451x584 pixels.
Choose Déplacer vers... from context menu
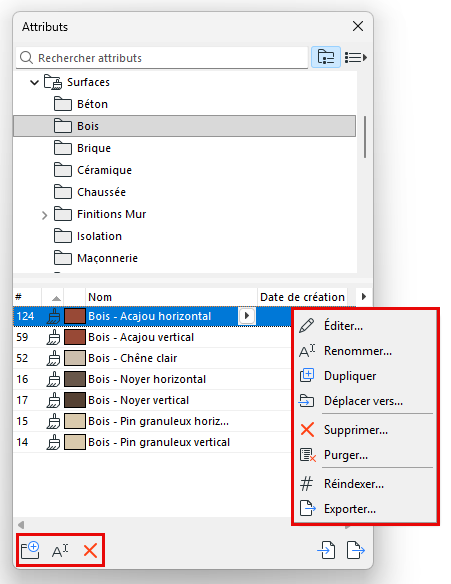365,401
